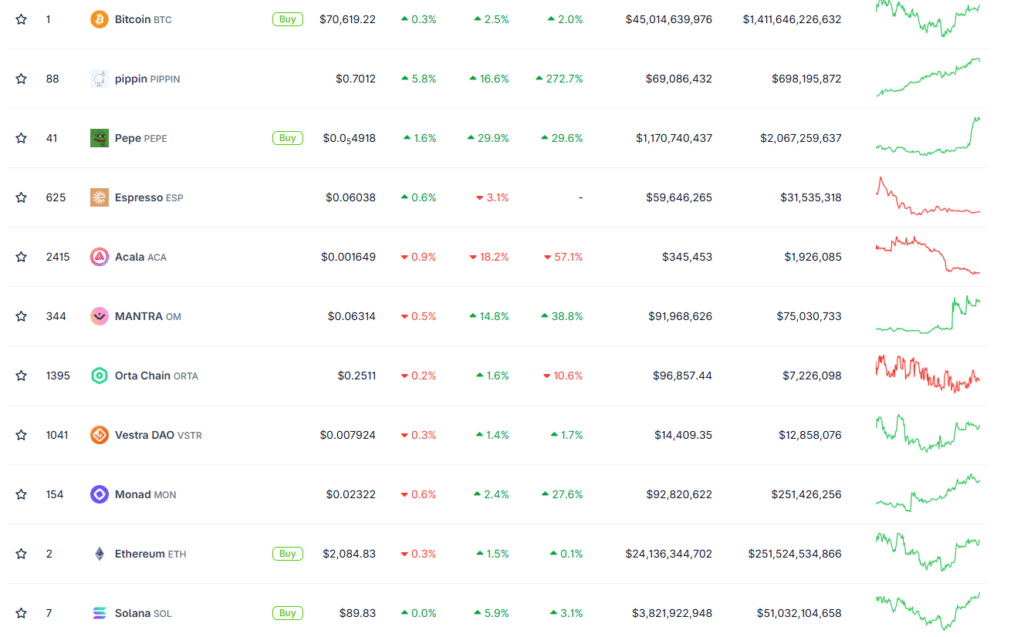Screen dimensions: 1024x637
Task: View the Pepe 7-day sparkline chart
Action: pyautogui.click(x=927, y=137)
